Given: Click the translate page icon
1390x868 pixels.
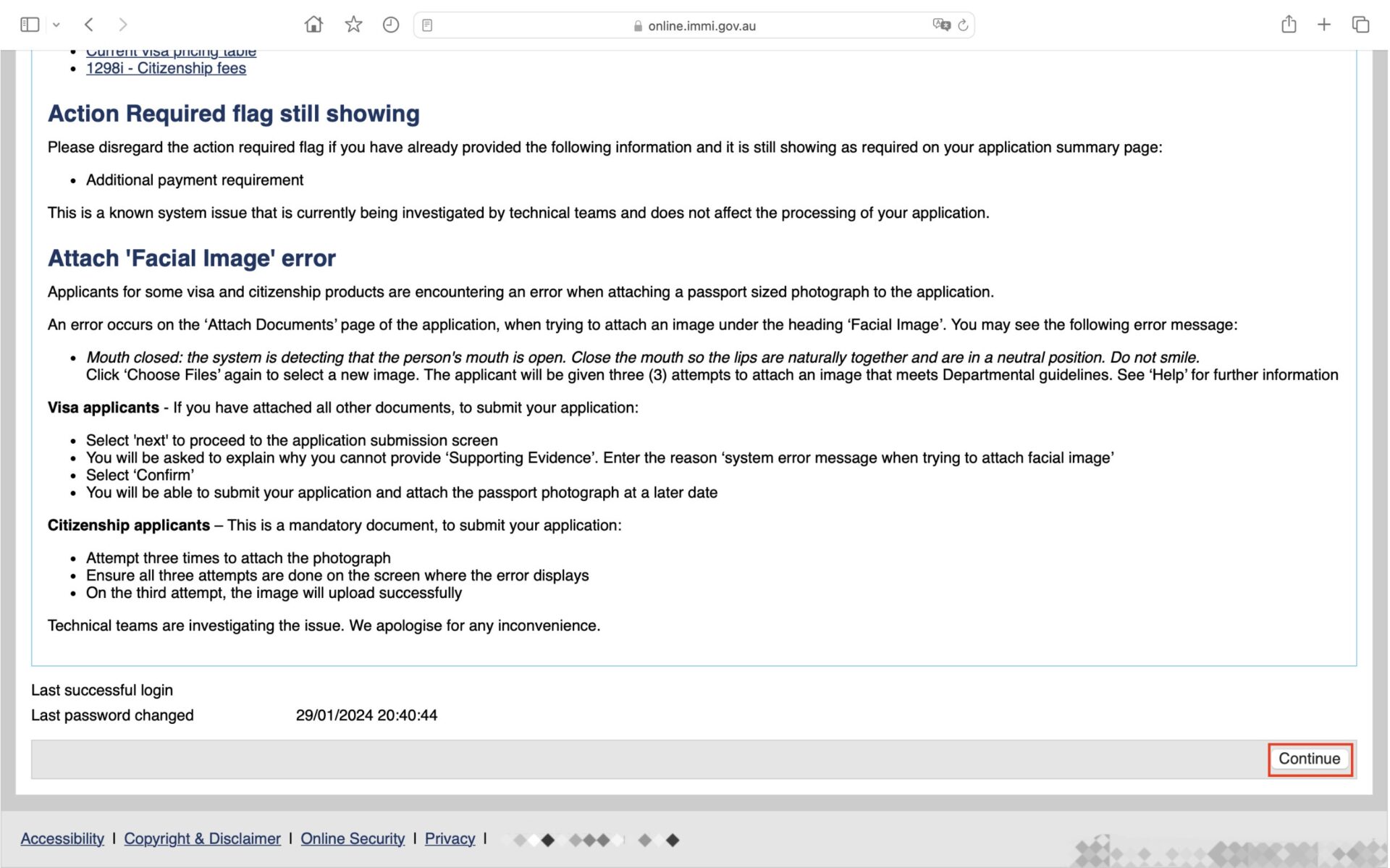Looking at the screenshot, I should pos(941,25).
